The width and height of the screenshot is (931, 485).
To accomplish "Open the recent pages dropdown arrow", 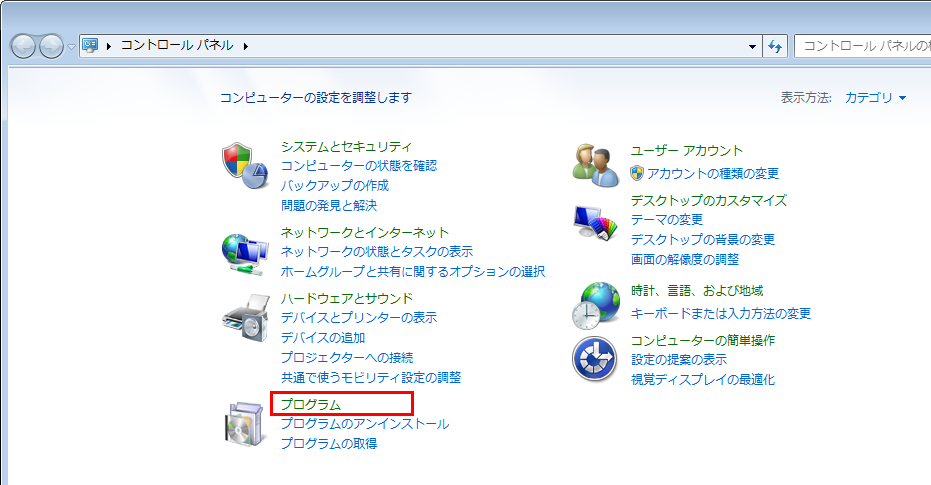I will (71, 46).
